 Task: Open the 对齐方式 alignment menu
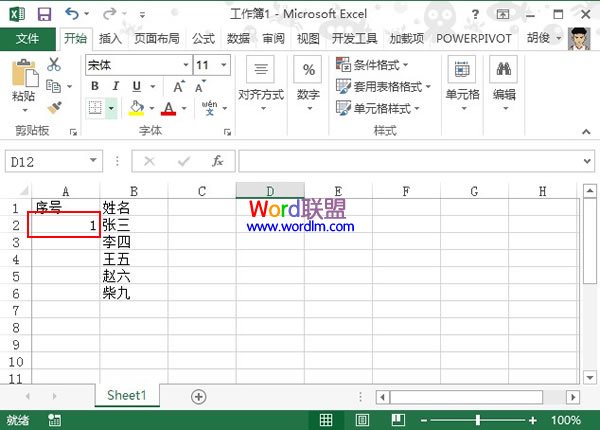tap(261, 84)
